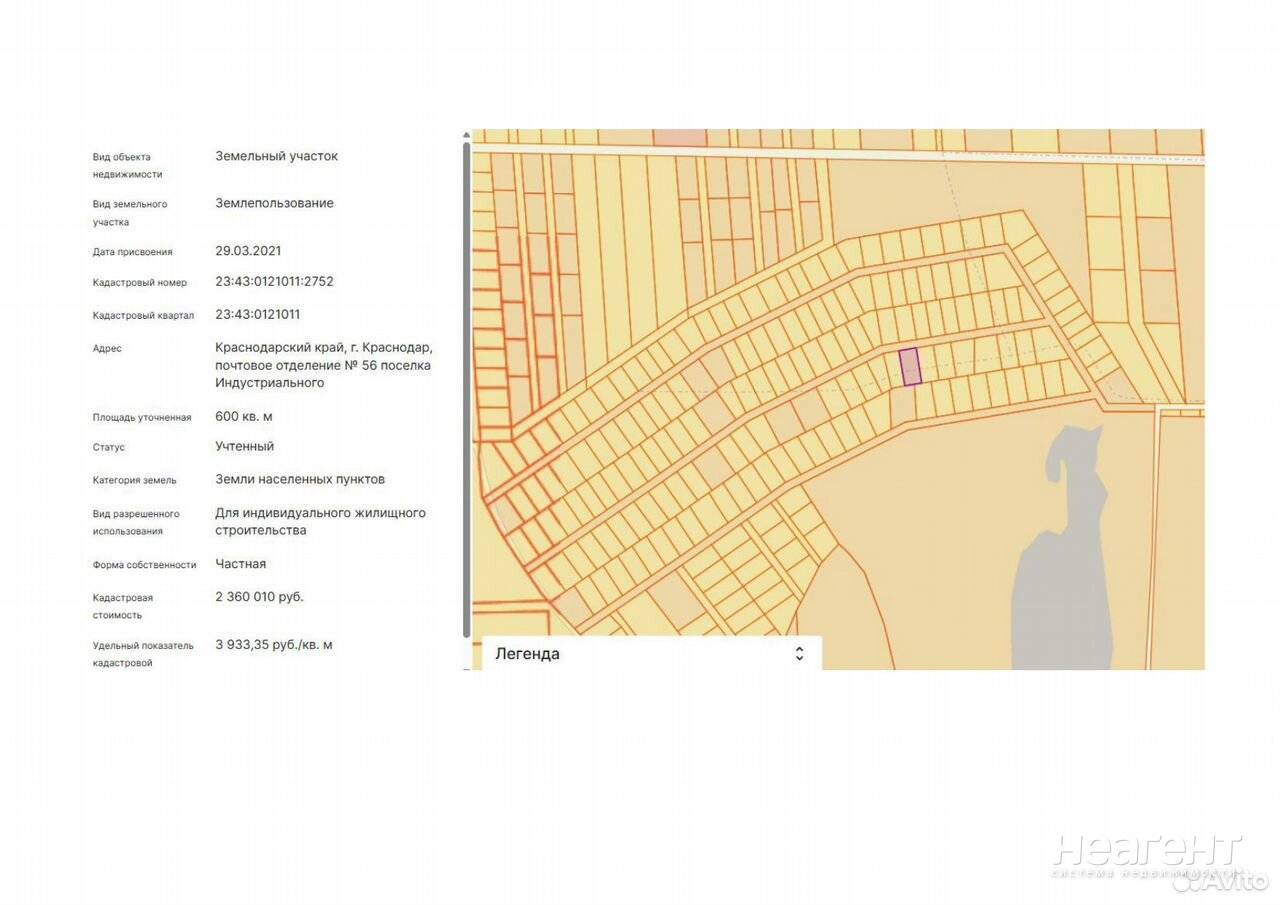Click the value "3 933,35 руб./кв. м"
The width and height of the screenshot is (1280, 905).
coord(274,645)
